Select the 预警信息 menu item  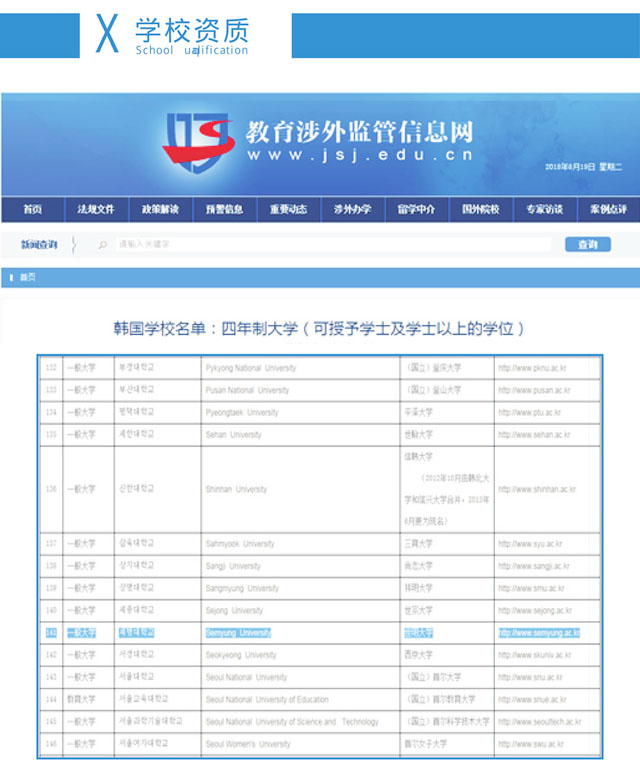click(224, 210)
